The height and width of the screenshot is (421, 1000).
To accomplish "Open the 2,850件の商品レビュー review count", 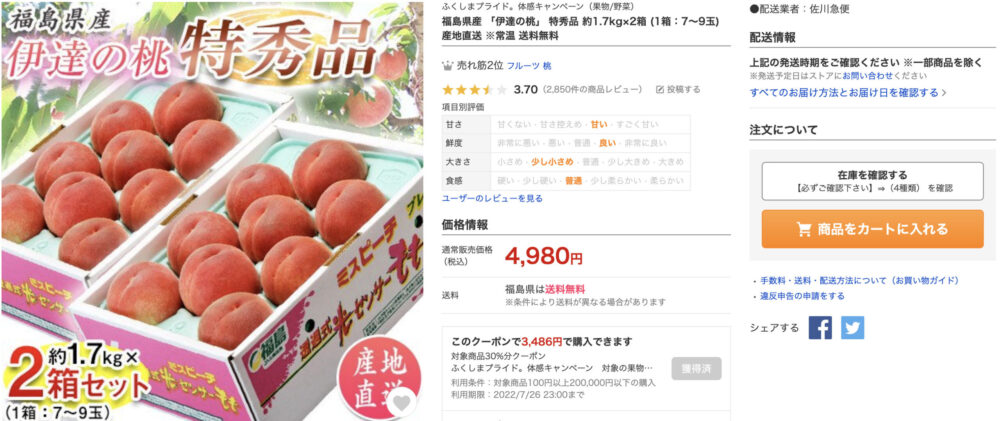I will [x=592, y=89].
